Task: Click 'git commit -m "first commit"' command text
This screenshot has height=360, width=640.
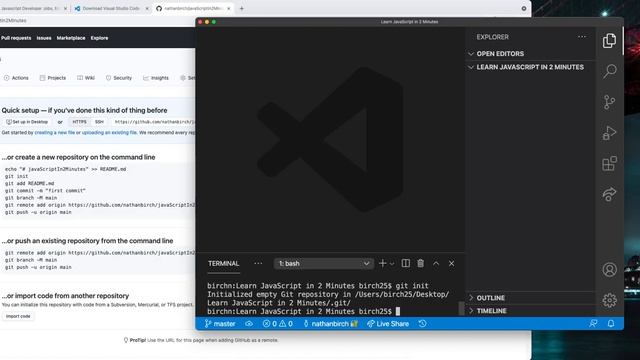Action: tap(45, 191)
